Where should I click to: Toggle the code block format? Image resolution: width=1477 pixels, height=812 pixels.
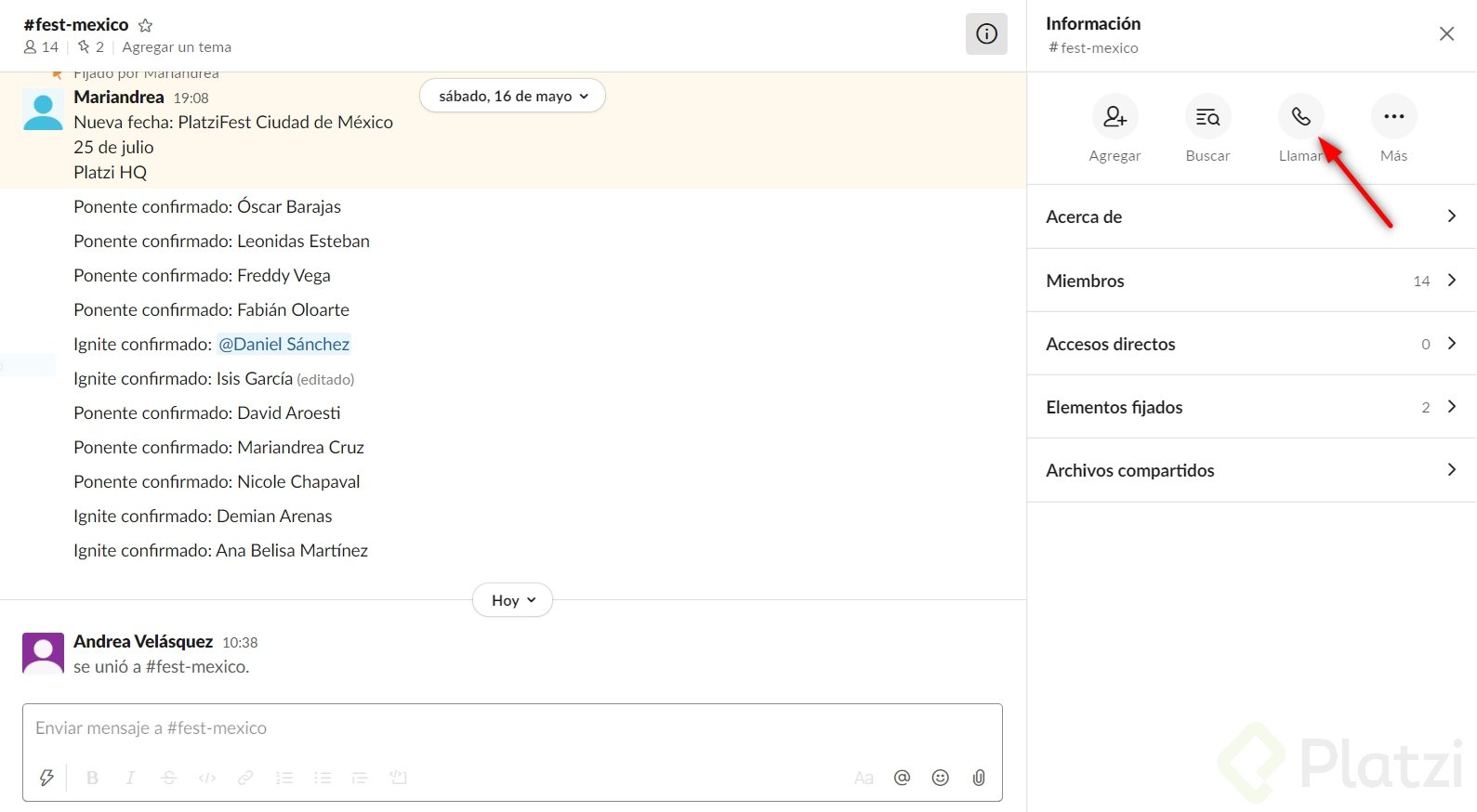pyautogui.click(x=399, y=778)
